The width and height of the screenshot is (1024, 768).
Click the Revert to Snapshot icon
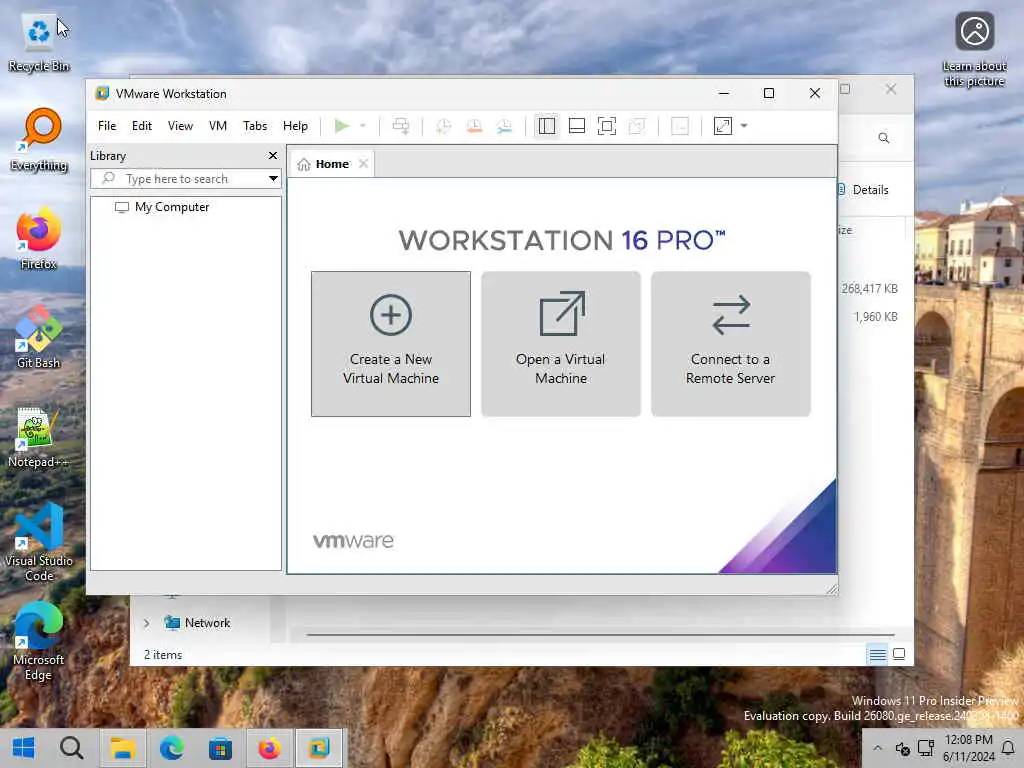474,126
